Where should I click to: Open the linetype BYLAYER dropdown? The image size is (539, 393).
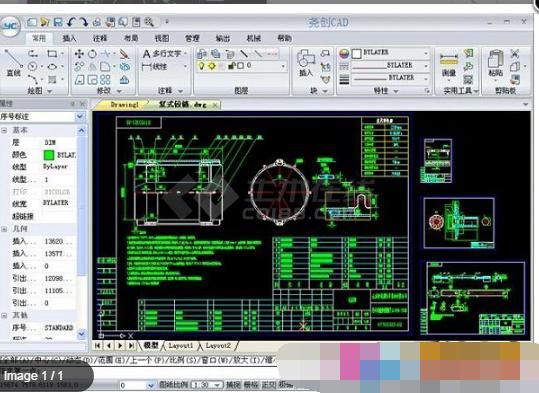coord(390,66)
